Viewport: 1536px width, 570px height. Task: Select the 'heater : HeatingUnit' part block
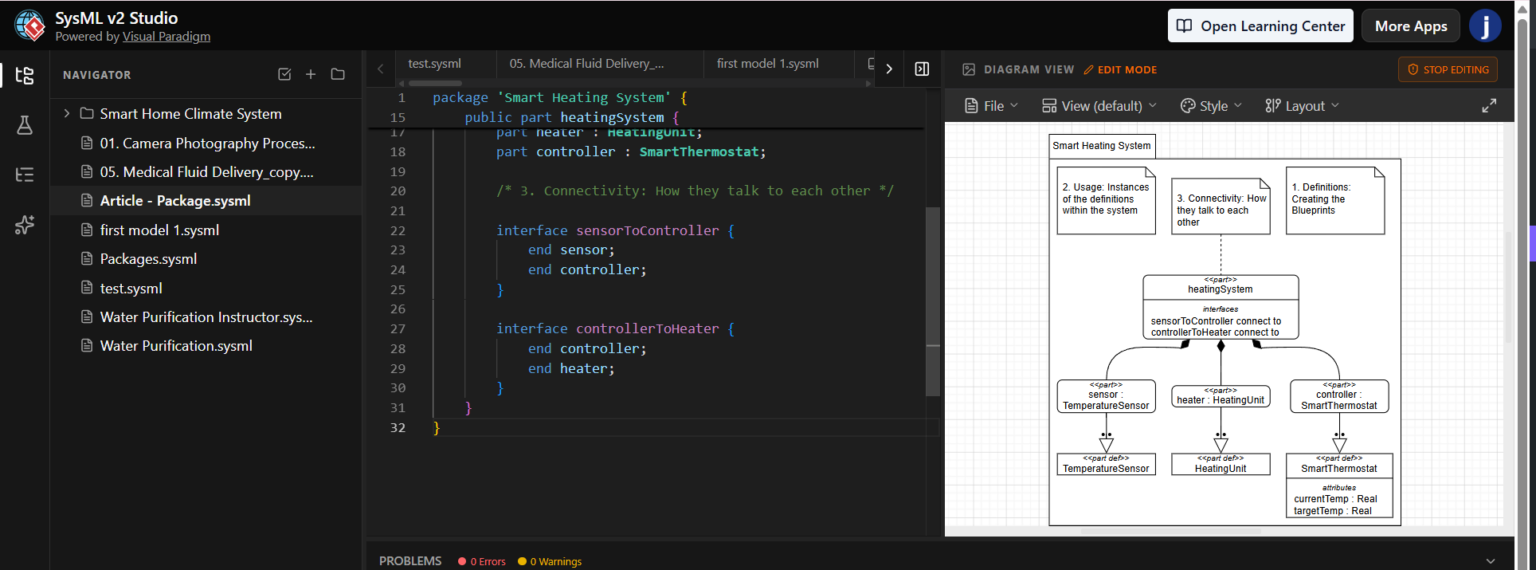1220,396
